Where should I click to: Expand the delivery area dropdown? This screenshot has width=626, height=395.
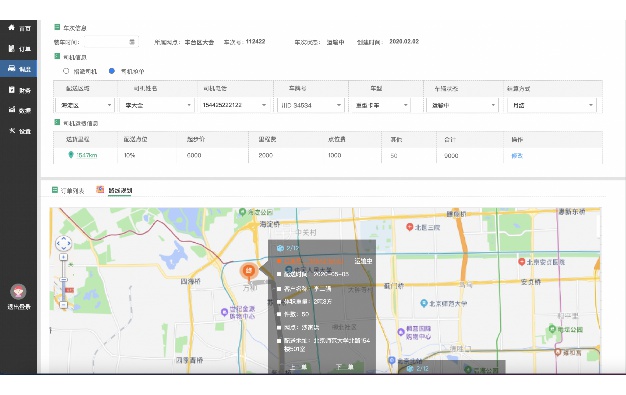click(x=85, y=105)
